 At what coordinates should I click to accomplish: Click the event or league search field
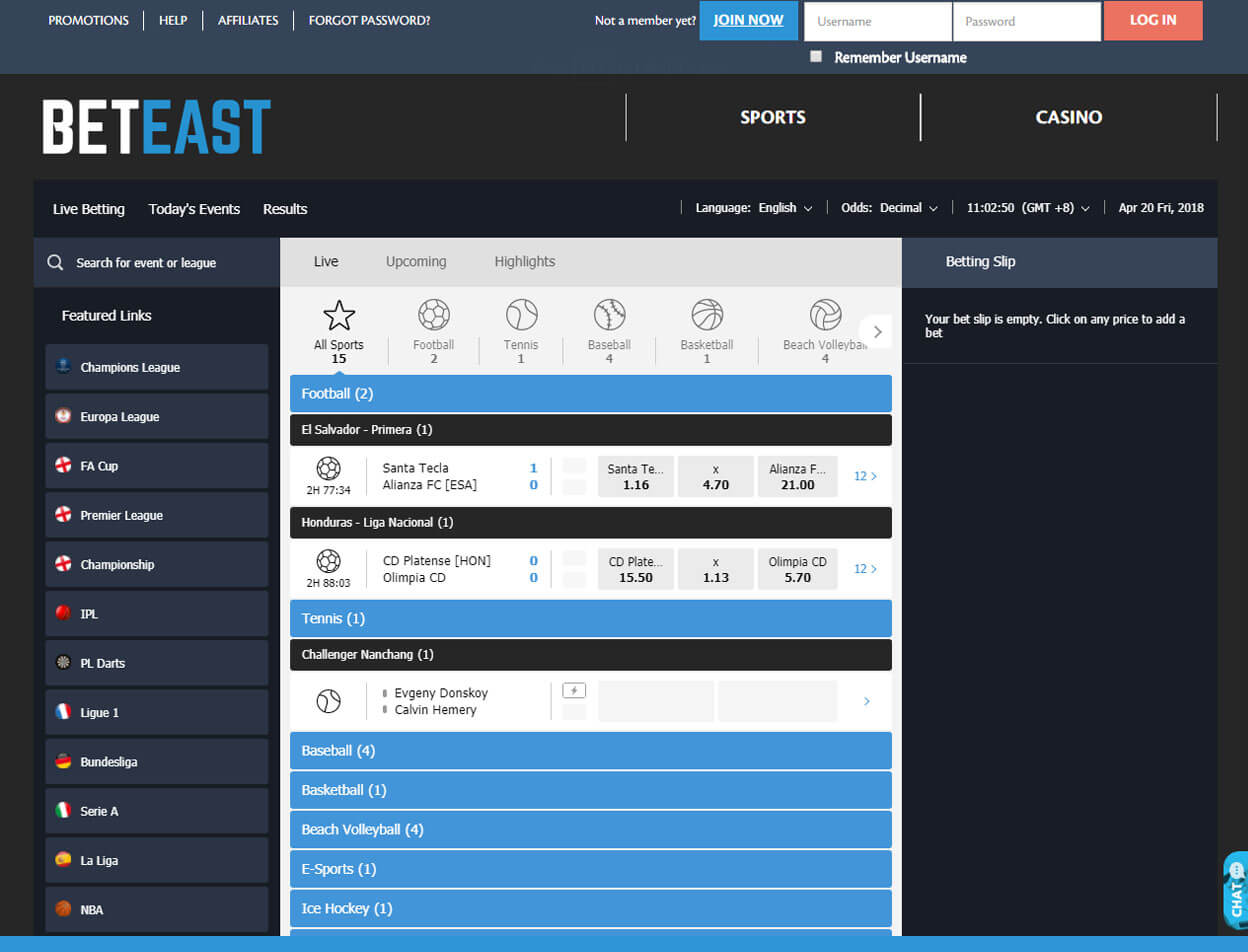[157, 263]
